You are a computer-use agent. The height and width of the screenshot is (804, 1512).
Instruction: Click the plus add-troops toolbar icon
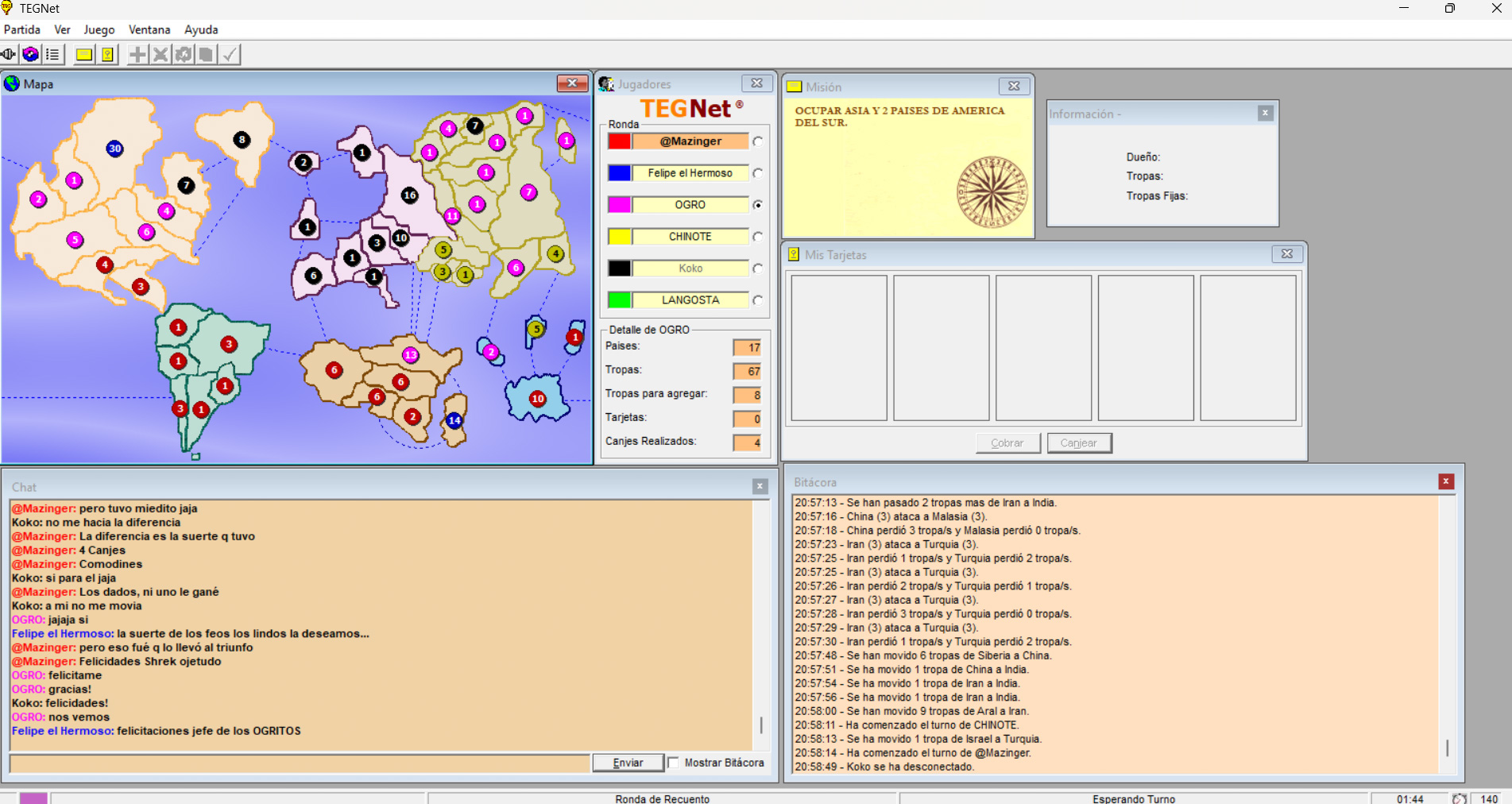[137, 54]
